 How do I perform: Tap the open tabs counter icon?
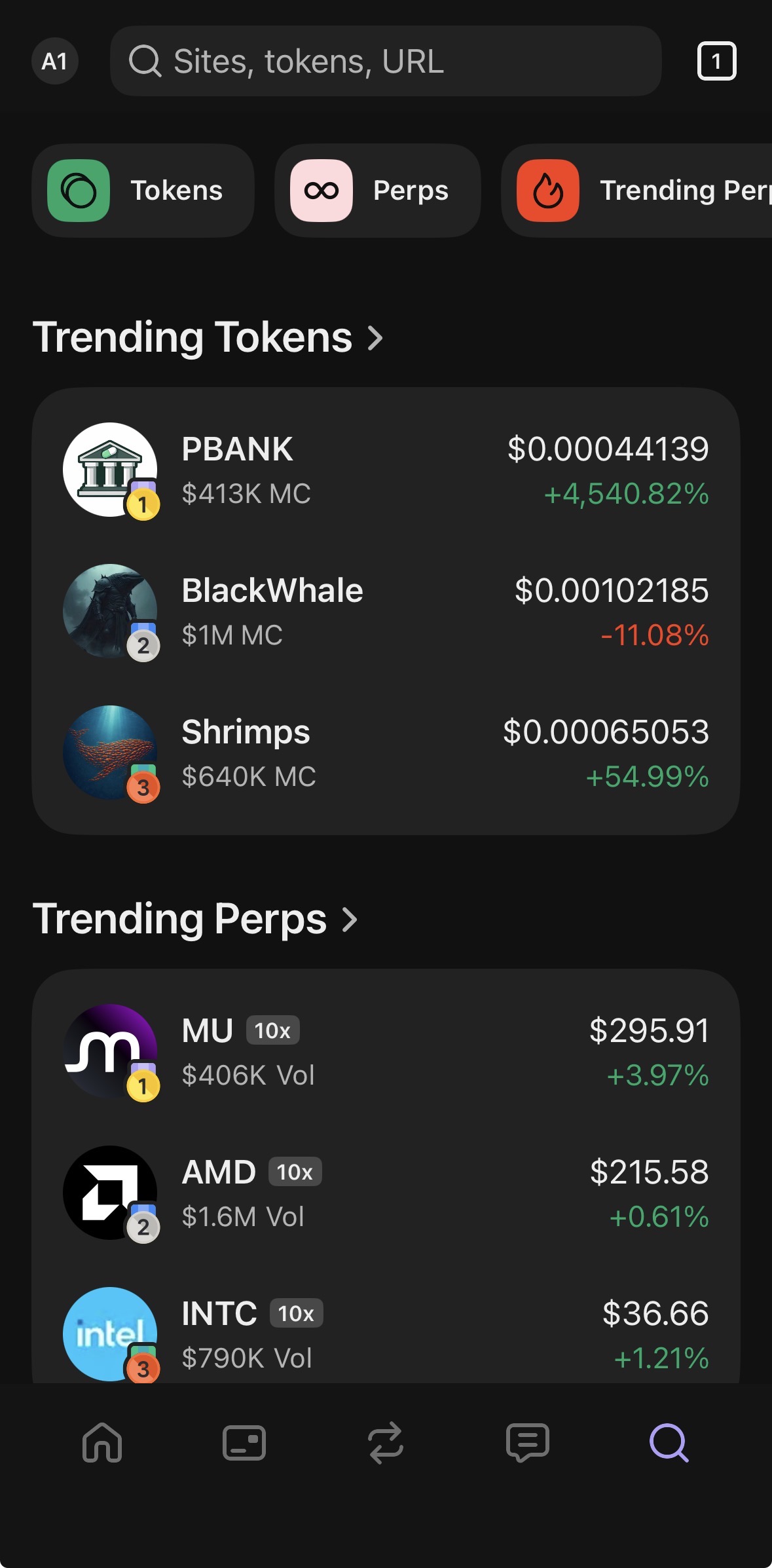pos(716,62)
